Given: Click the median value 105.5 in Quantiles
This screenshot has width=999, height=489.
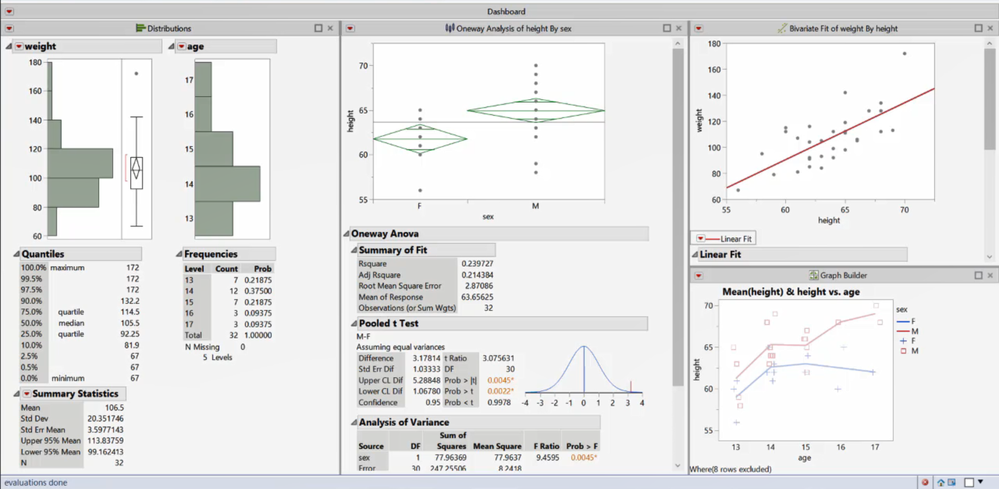Looking at the screenshot, I should coord(131,323).
